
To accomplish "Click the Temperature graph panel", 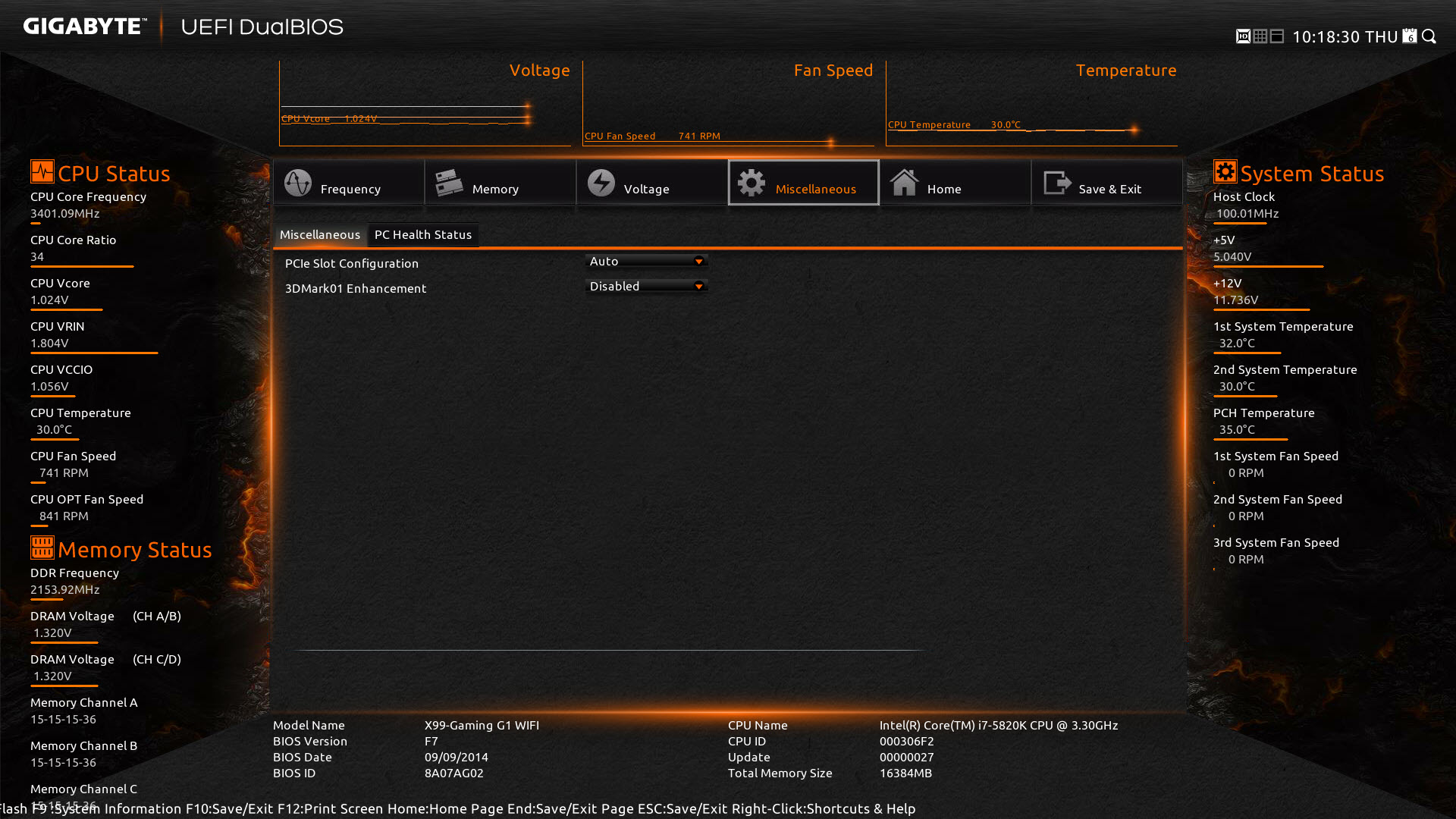I will point(1031,104).
